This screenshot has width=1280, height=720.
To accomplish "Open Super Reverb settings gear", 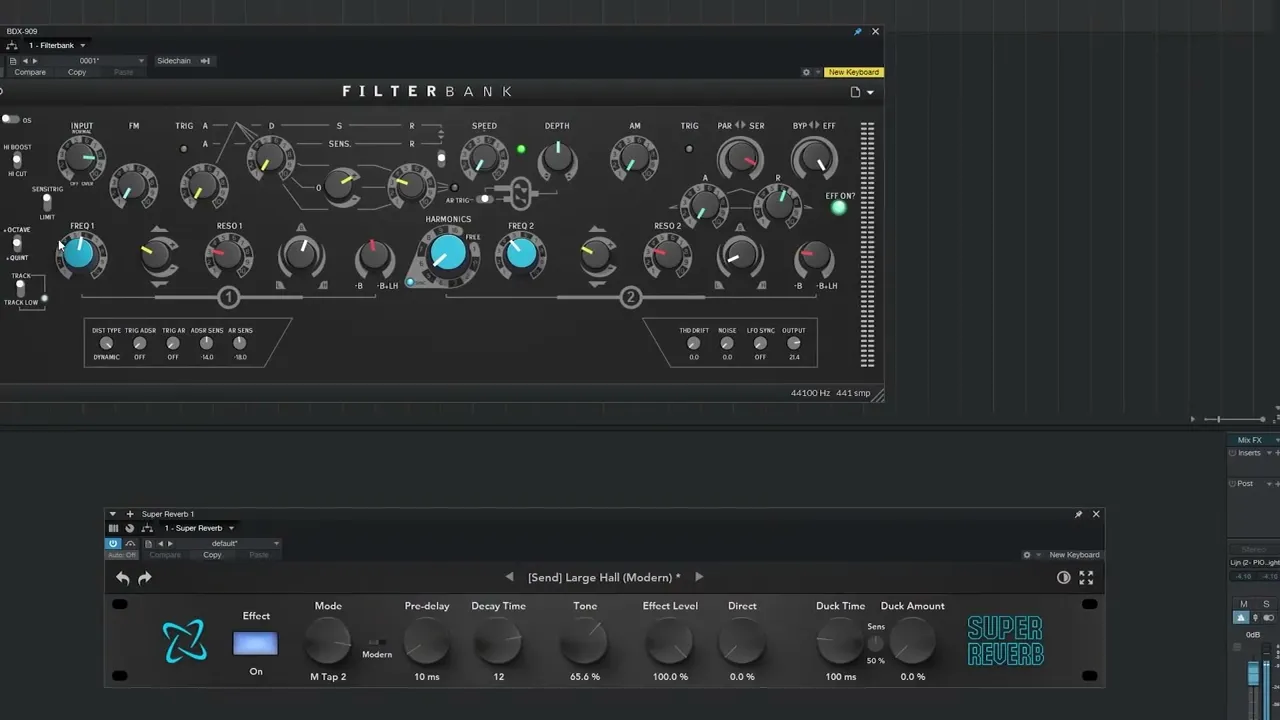I will (x=1026, y=555).
